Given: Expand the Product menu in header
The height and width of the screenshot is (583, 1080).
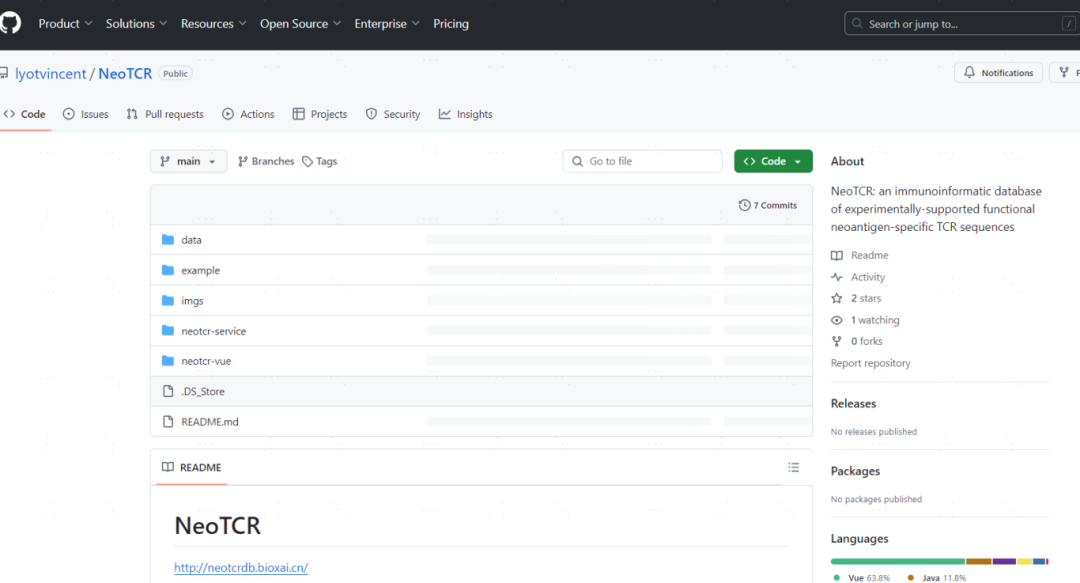Looking at the screenshot, I should point(65,24).
